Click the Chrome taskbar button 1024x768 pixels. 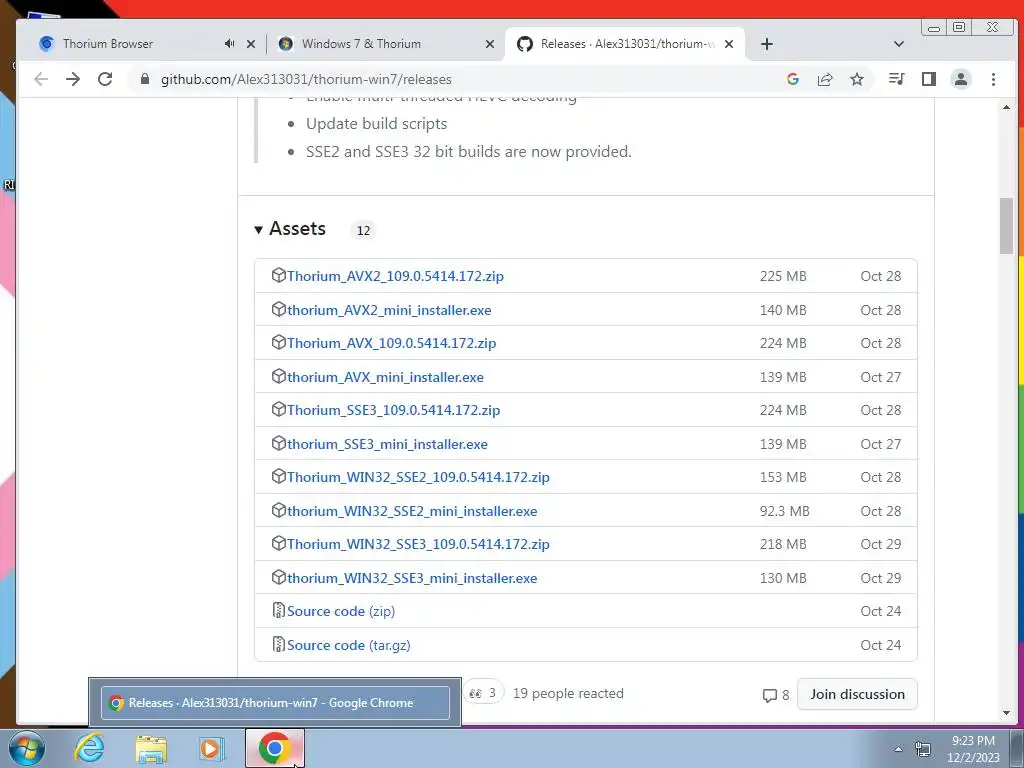274,748
